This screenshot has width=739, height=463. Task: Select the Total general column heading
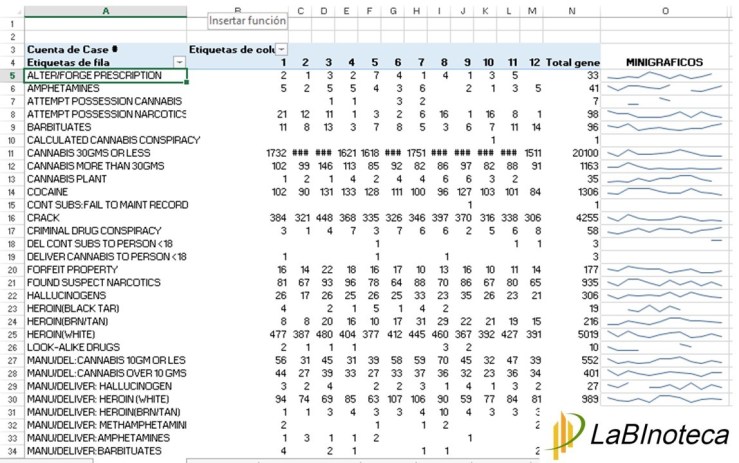571,62
